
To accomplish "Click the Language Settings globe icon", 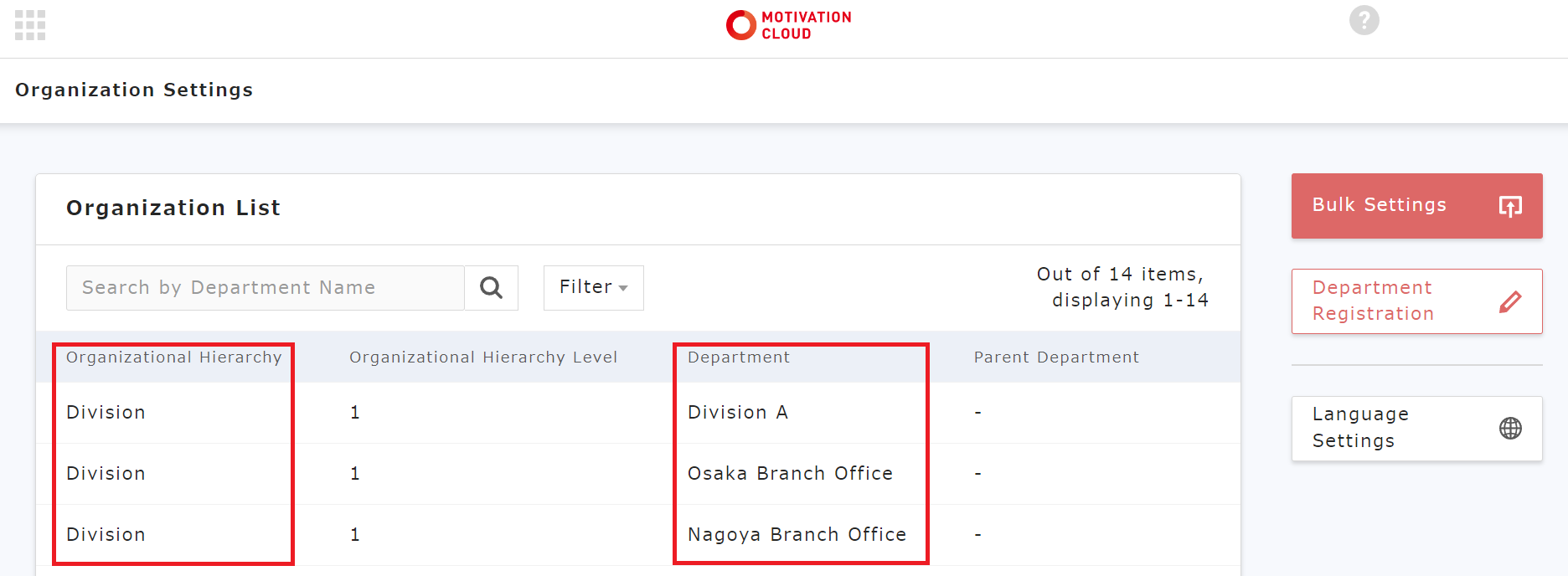I will (x=1510, y=429).
